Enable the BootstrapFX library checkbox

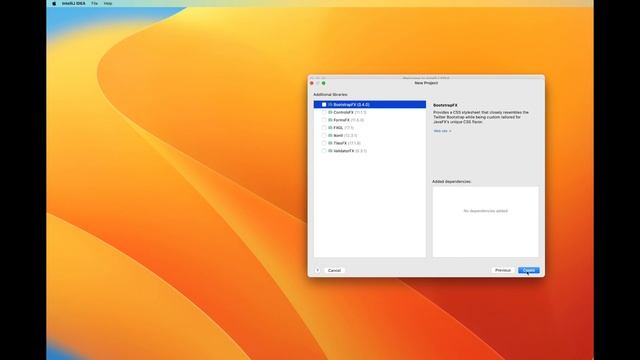[324, 104]
